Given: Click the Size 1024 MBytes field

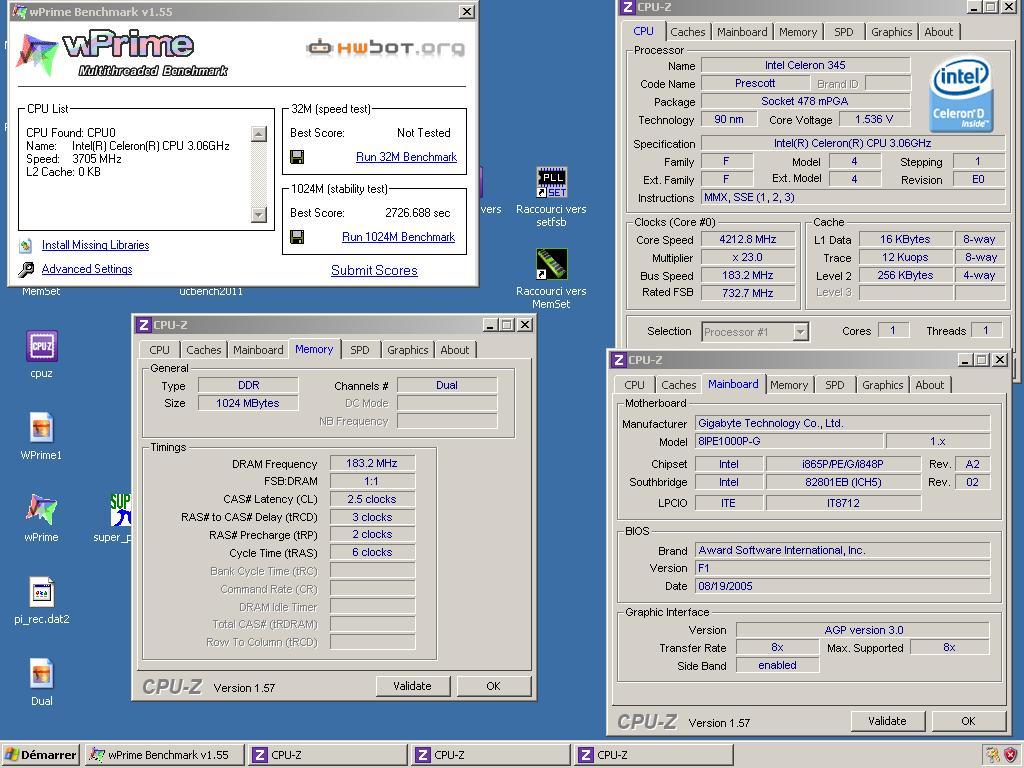Looking at the screenshot, I should point(248,403).
